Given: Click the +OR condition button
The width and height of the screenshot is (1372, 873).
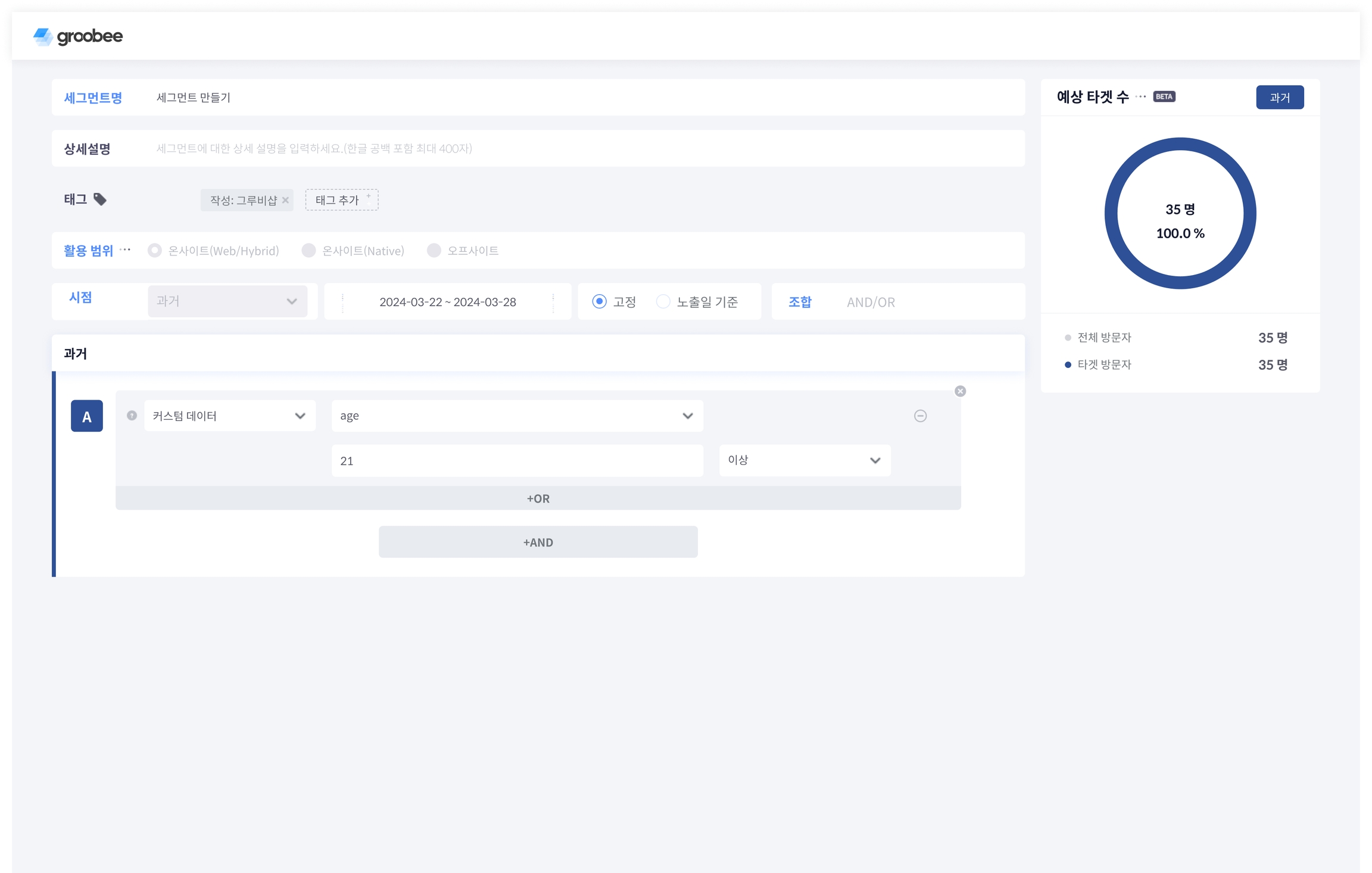Looking at the screenshot, I should click(x=538, y=498).
